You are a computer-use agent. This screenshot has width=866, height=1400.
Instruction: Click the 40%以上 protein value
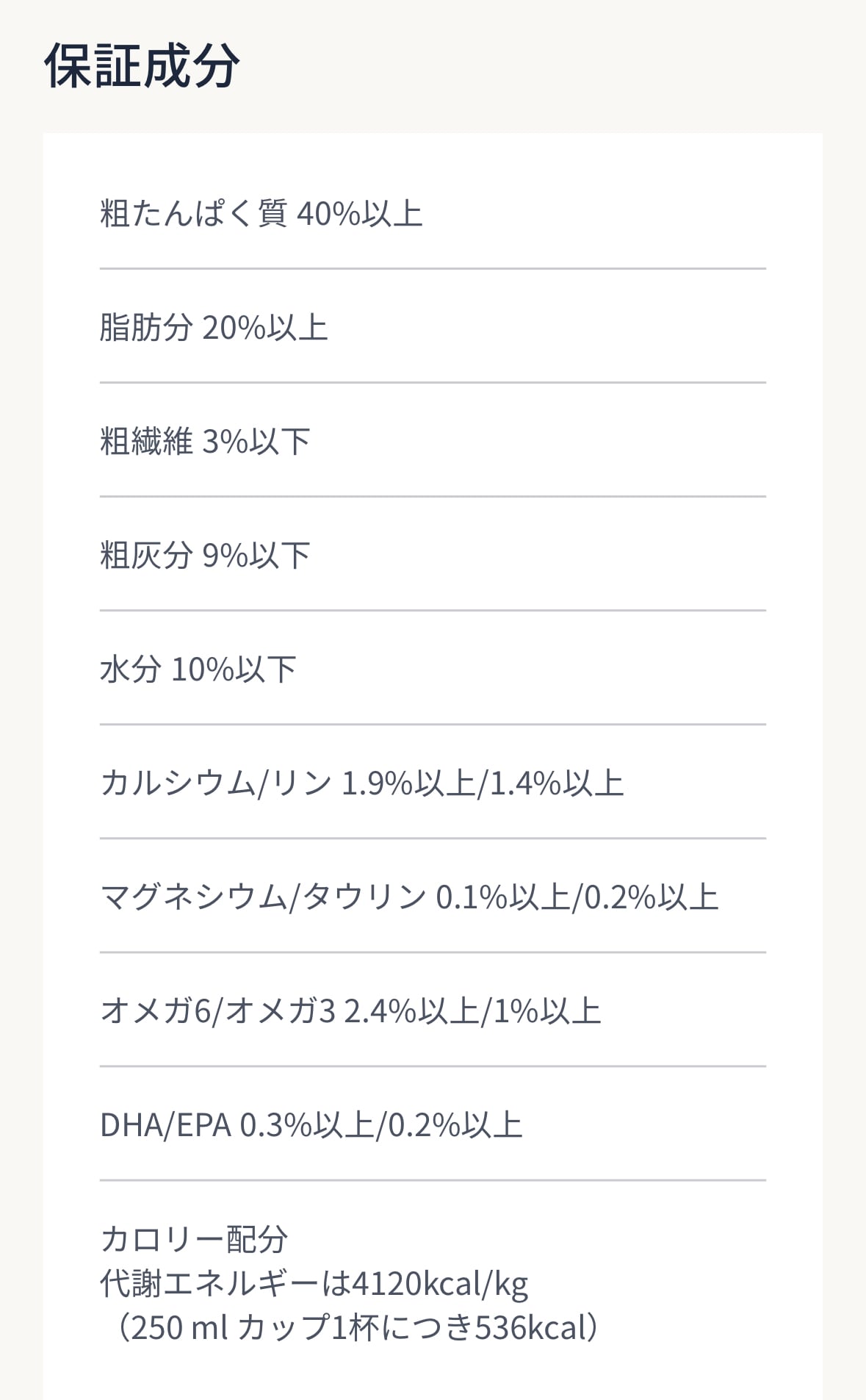point(359,214)
